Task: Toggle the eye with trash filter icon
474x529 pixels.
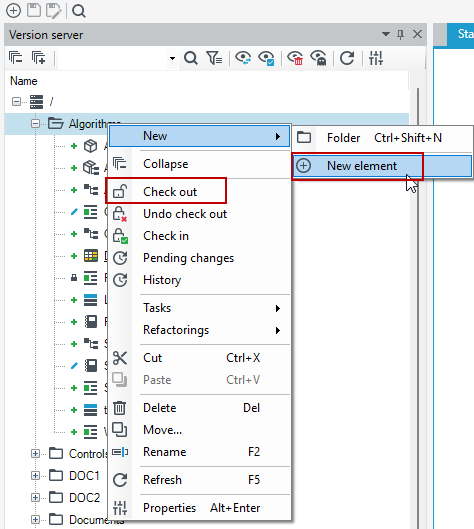Action: coord(295,58)
